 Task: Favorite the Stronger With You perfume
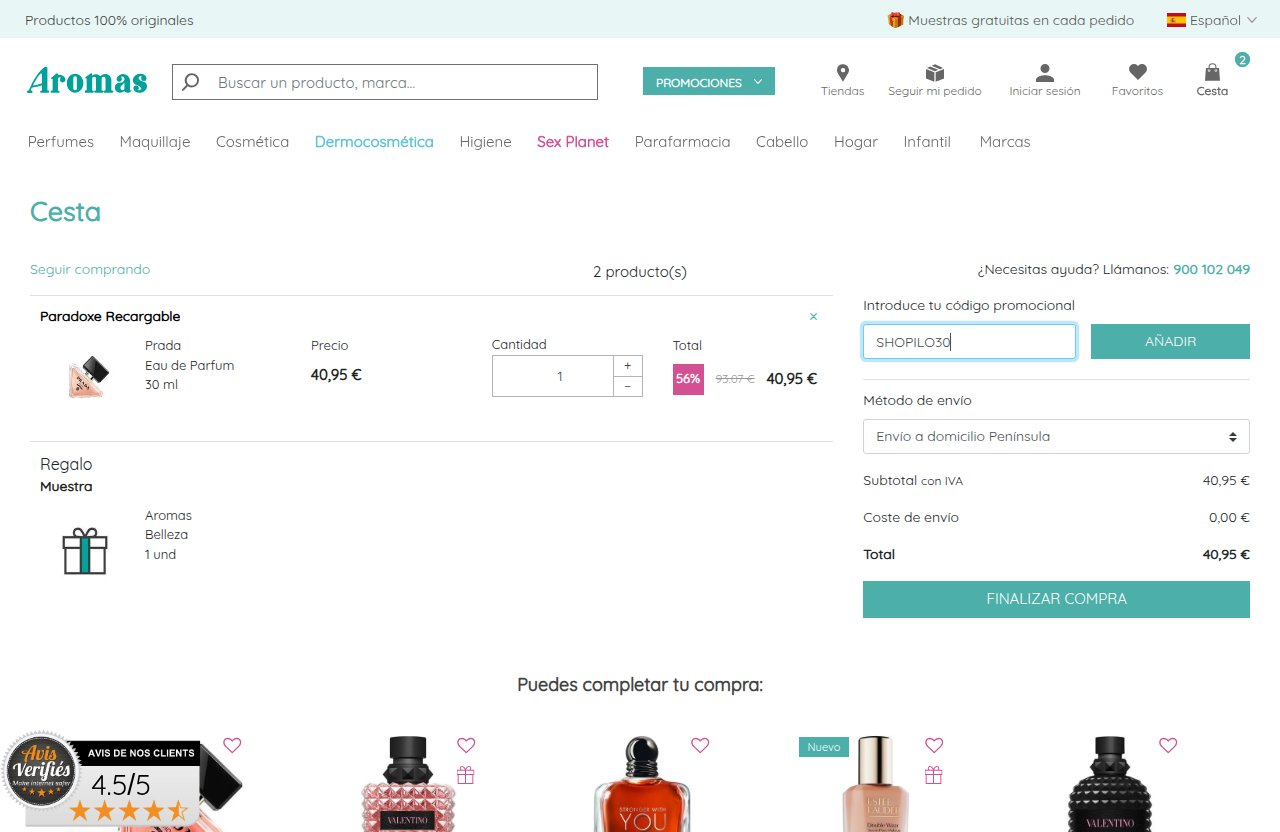click(x=700, y=745)
